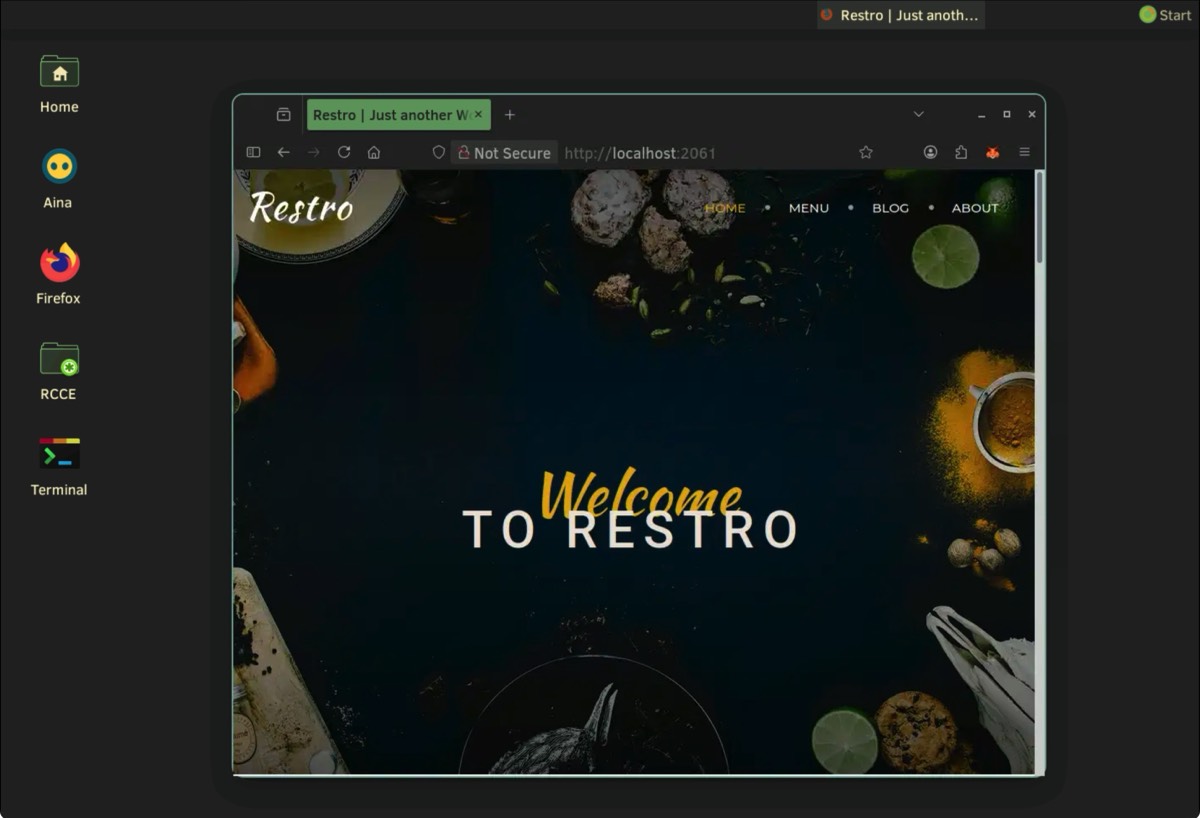Open the Firefox hamburger application menu
1200x818 pixels.
[1024, 152]
